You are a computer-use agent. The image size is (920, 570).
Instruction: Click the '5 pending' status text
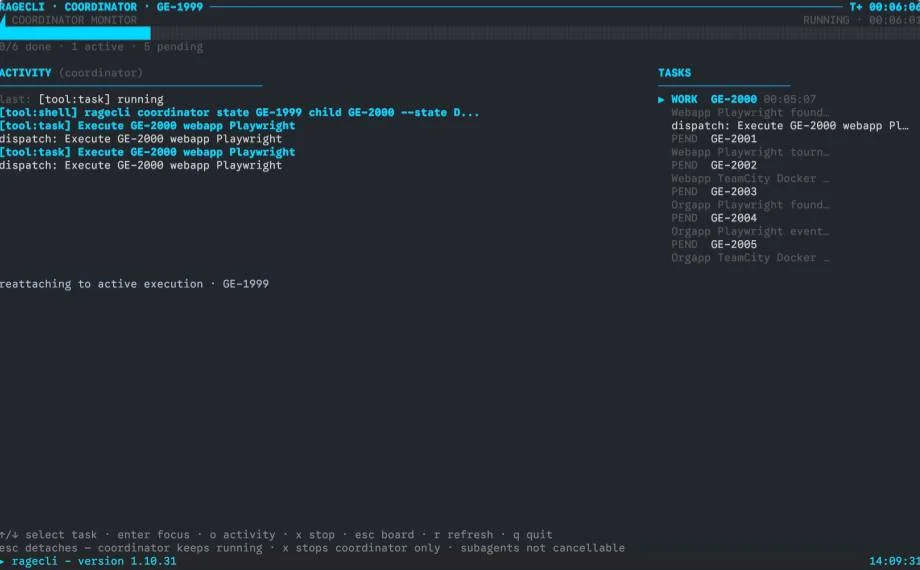pyautogui.click(x=173, y=47)
